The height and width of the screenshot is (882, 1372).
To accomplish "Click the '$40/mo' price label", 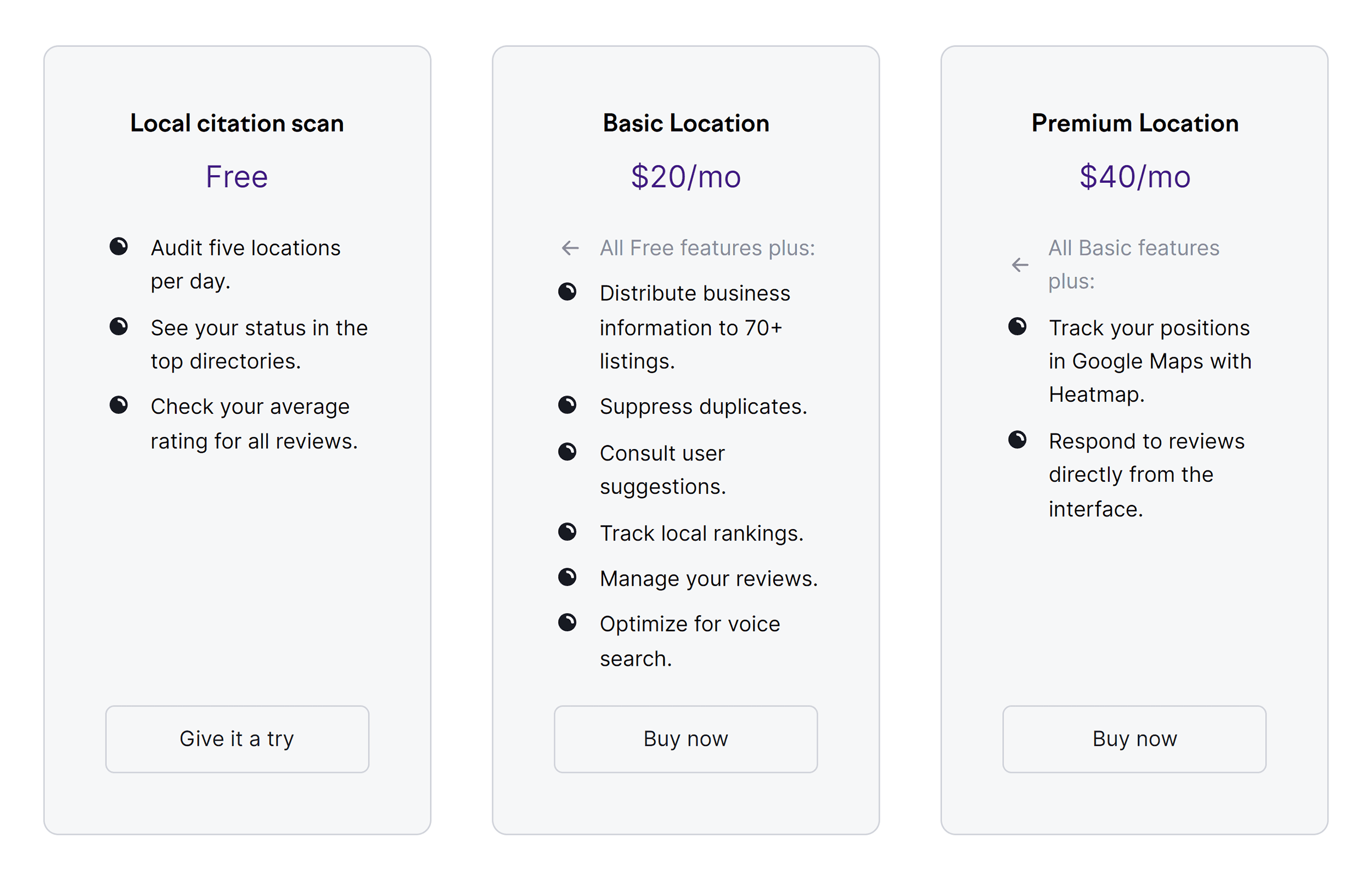I will pyautogui.click(x=1134, y=176).
